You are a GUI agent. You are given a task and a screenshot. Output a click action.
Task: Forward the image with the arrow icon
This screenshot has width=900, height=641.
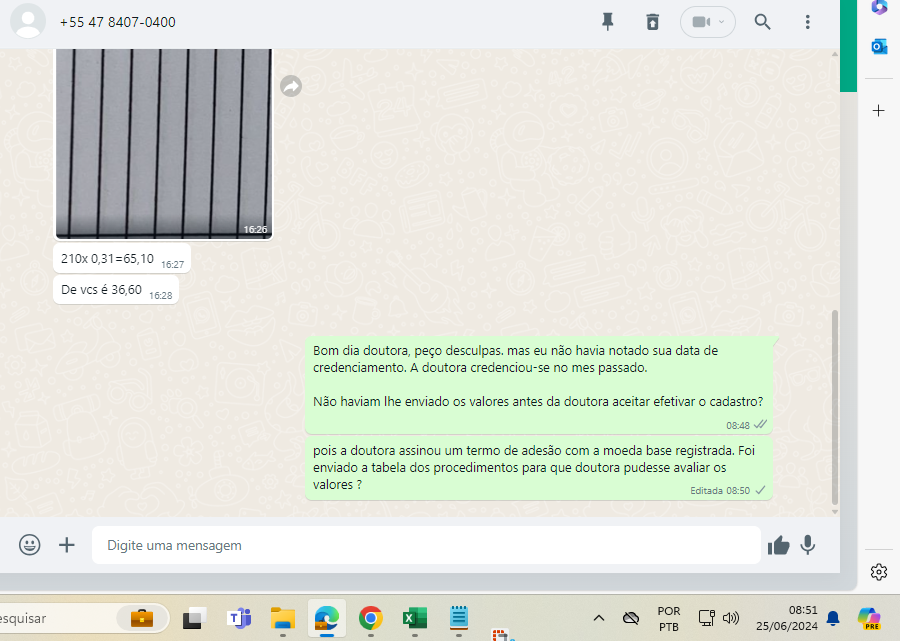[x=291, y=86]
